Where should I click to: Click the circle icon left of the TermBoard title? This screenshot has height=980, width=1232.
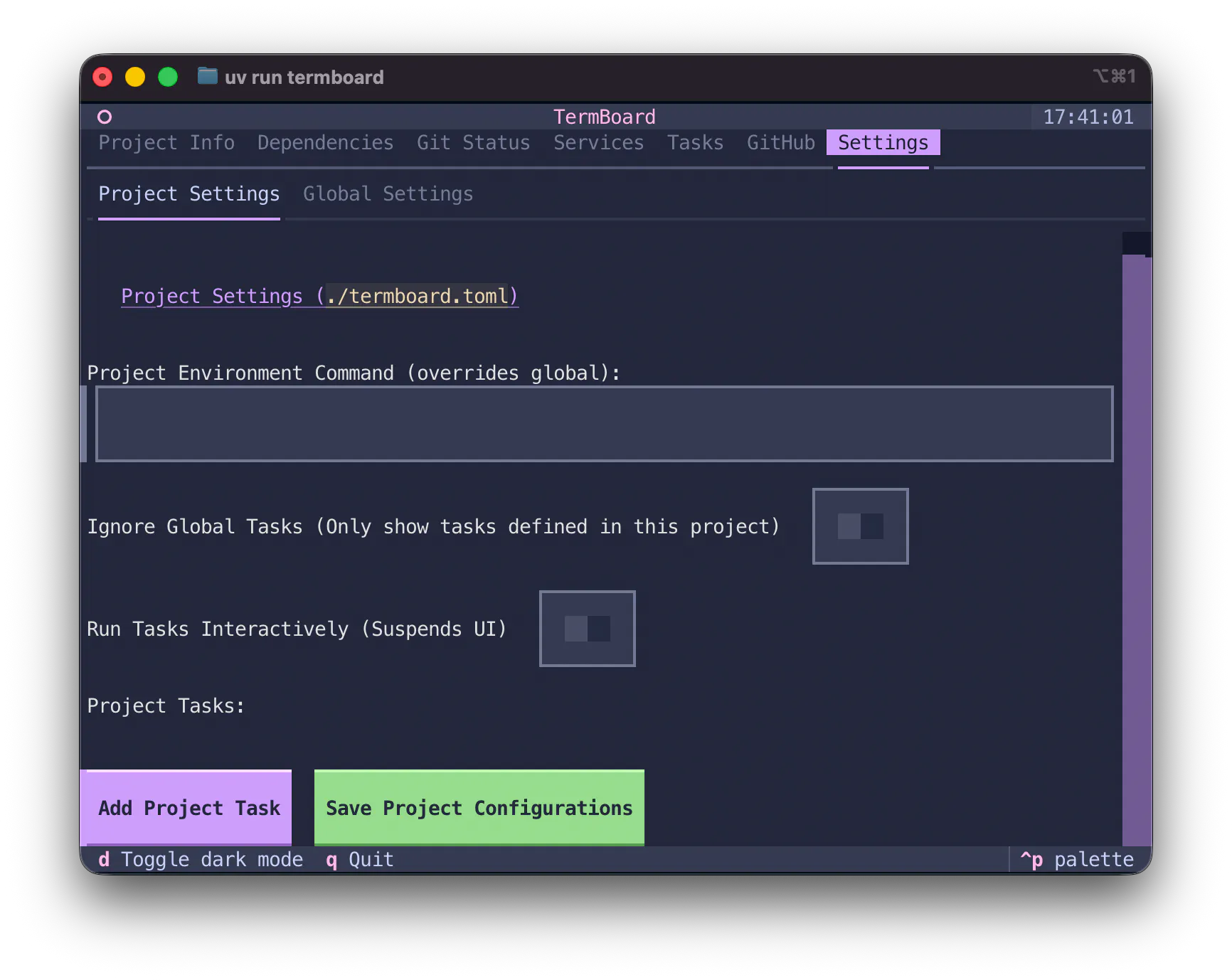point(105,117)
